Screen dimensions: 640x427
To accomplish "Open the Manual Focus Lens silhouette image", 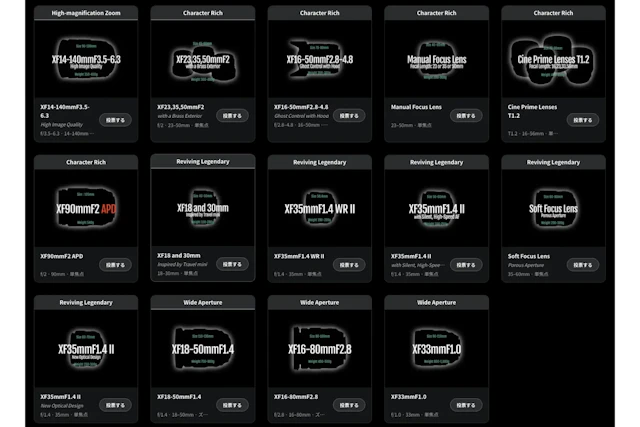I will 436,59.
